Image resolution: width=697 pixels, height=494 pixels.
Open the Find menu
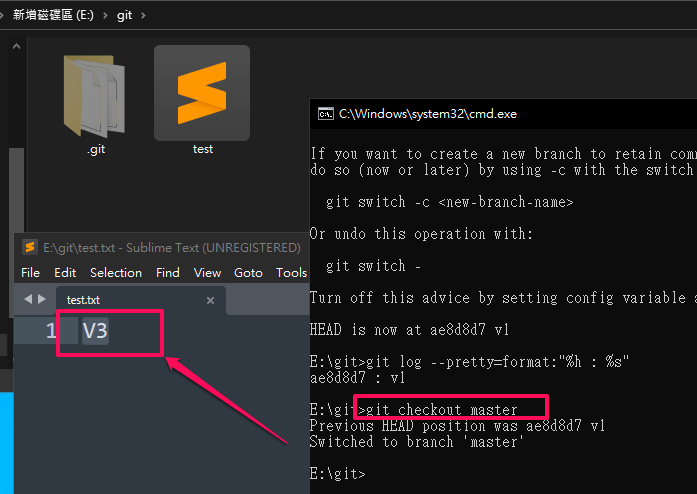168,273
